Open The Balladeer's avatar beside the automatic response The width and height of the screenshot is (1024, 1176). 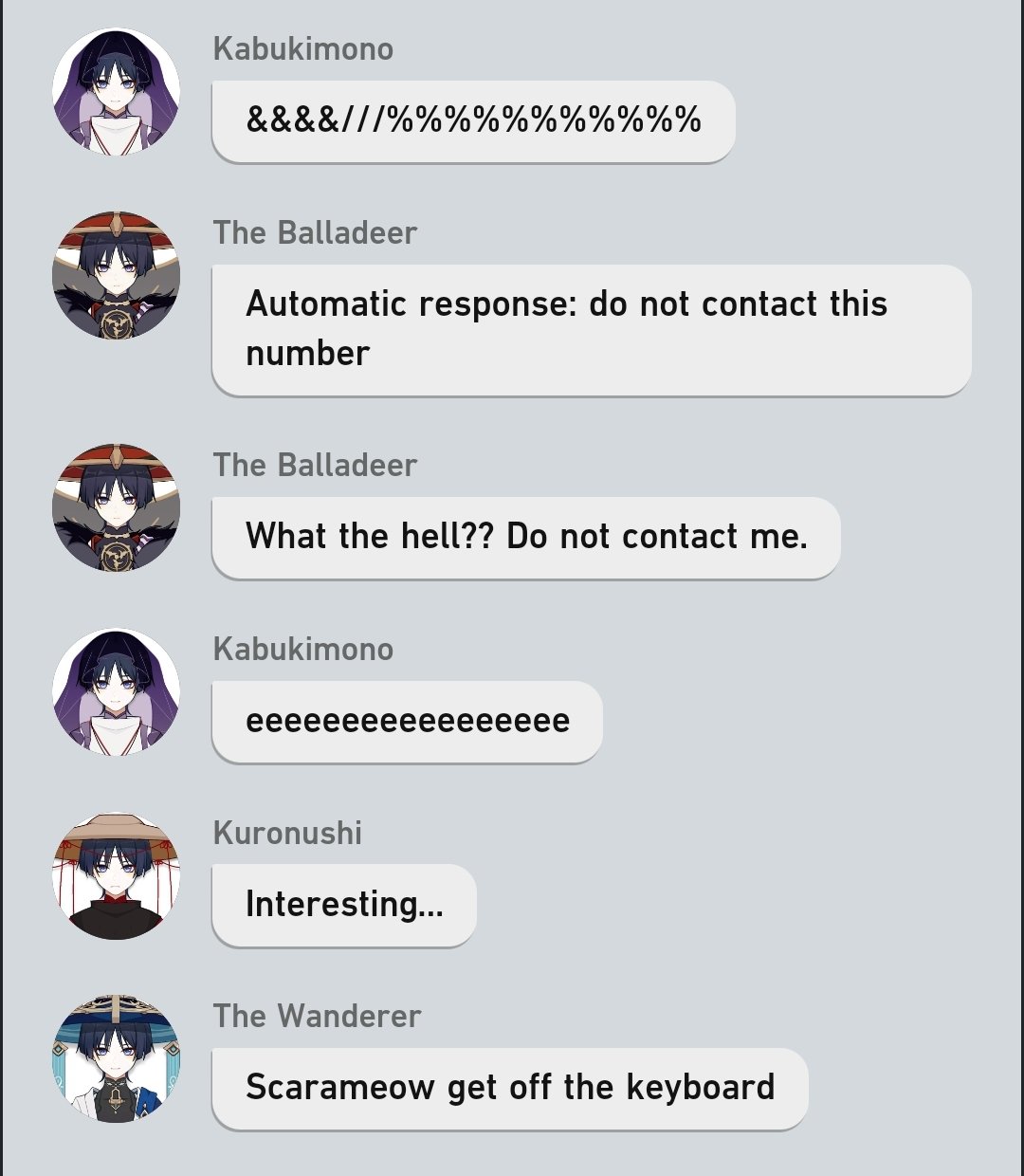(x=116, y=275)
